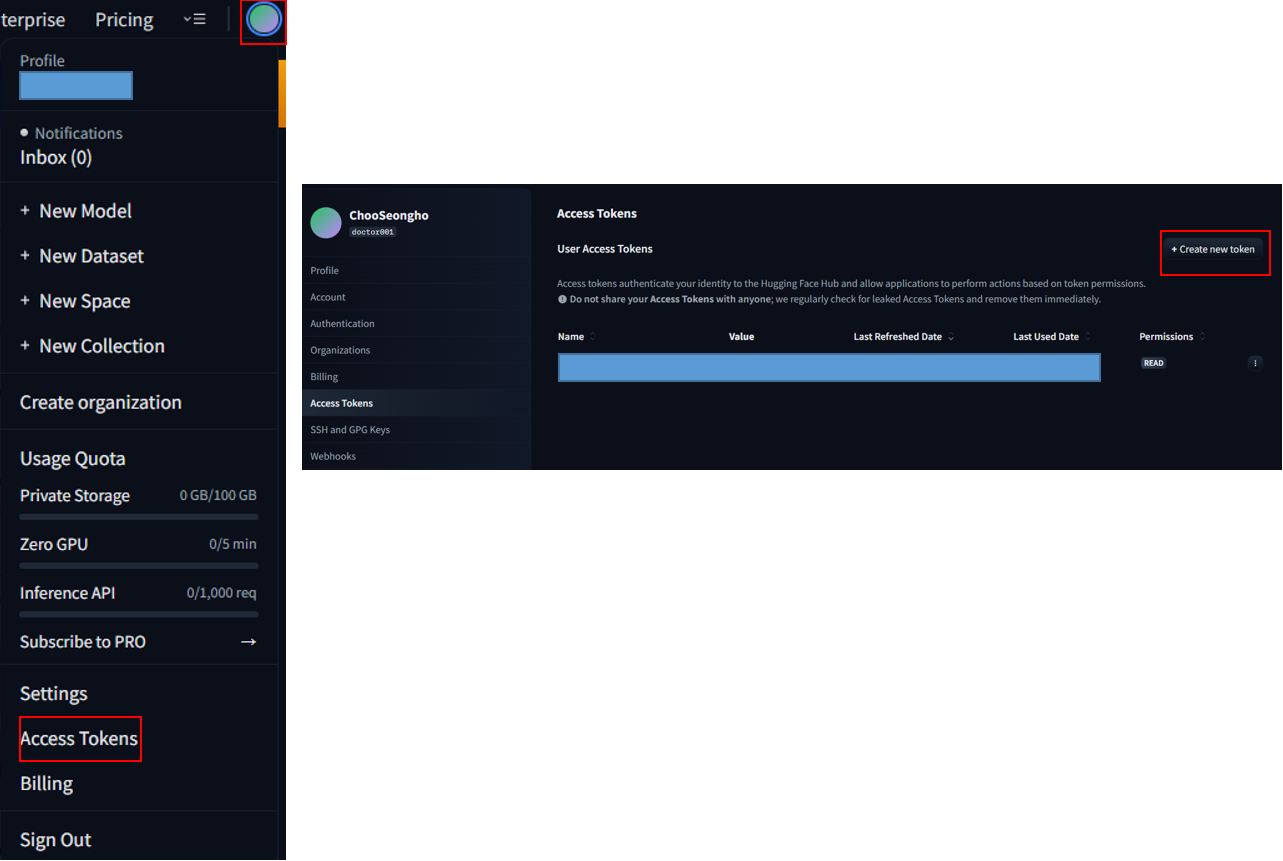Click the 0 GB/100 GB storage value
This screenshot has width=1283, height=861.
click(218, 496)
